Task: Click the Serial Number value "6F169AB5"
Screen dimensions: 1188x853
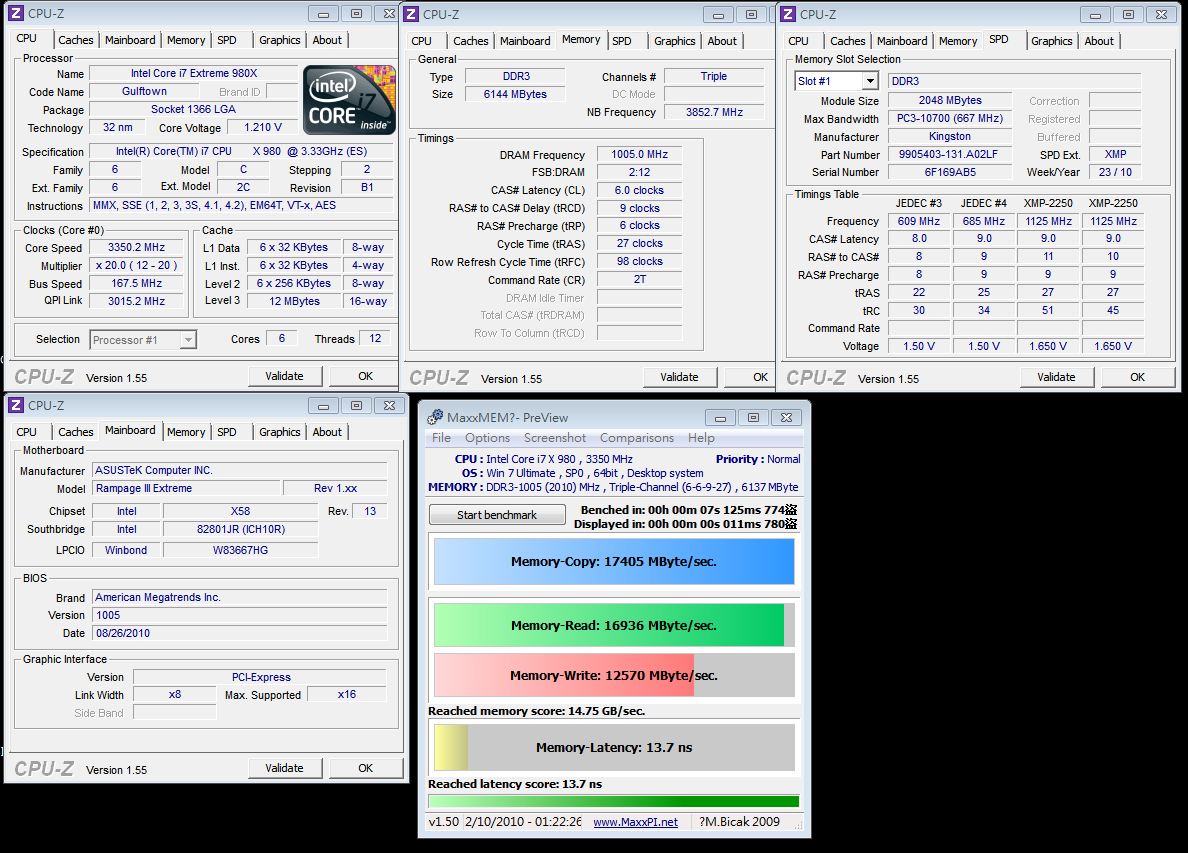Action: (x=949, y=172)
